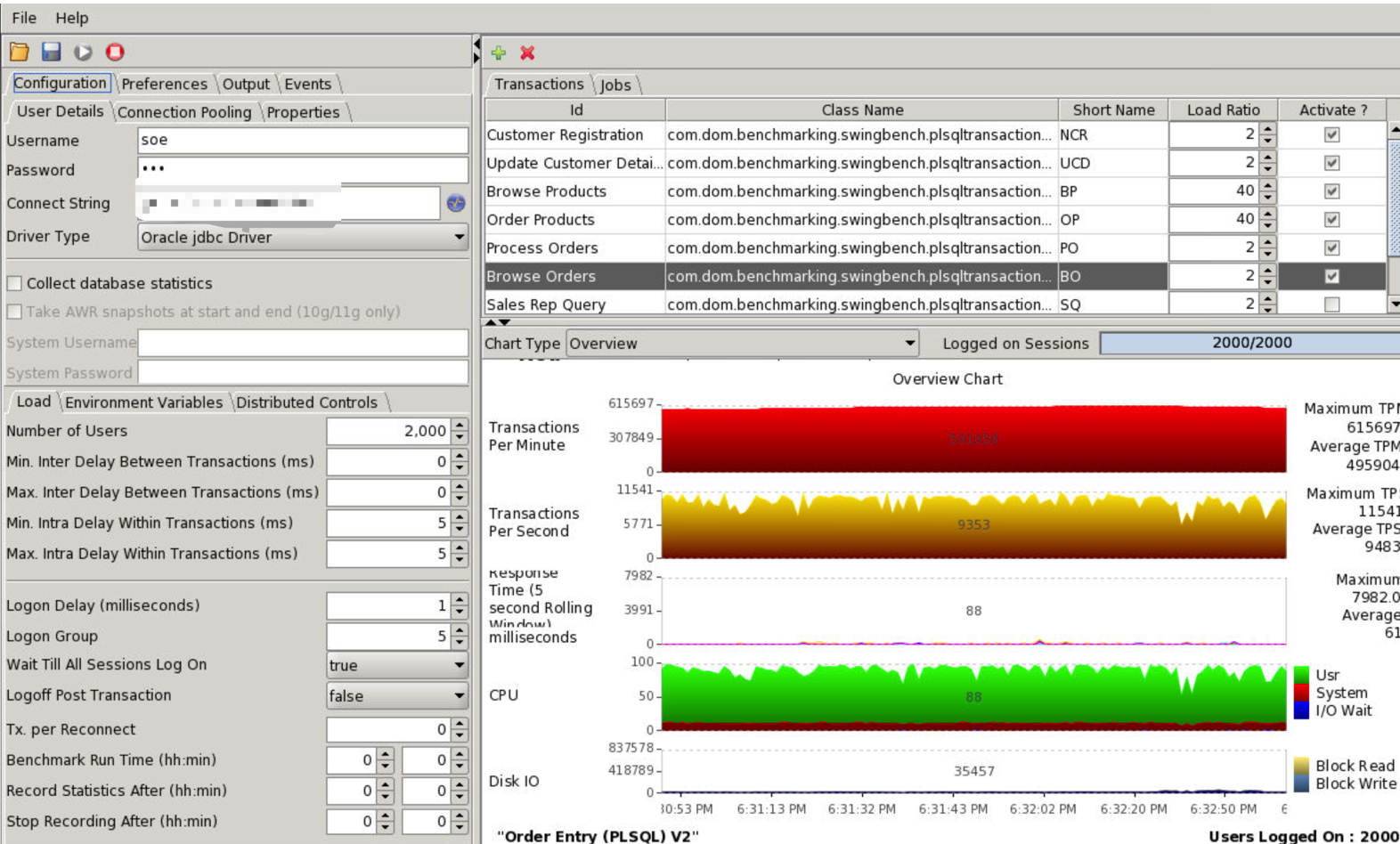Toggle Order Products activate checkbox
This screenshot has width=1400, height=844.
coord(1331,220)
